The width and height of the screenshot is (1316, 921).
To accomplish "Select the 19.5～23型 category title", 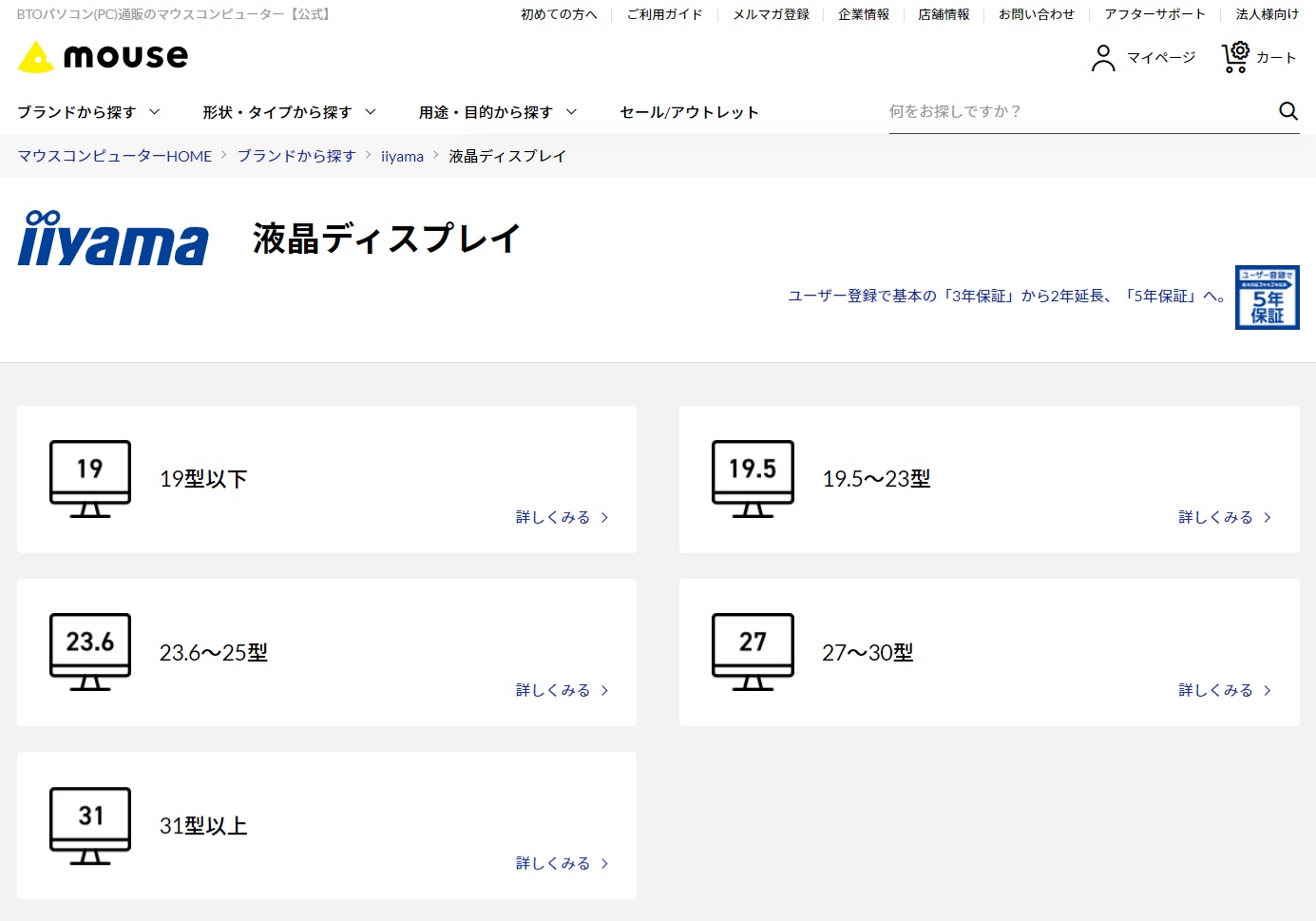I will (x=876, y=479).
